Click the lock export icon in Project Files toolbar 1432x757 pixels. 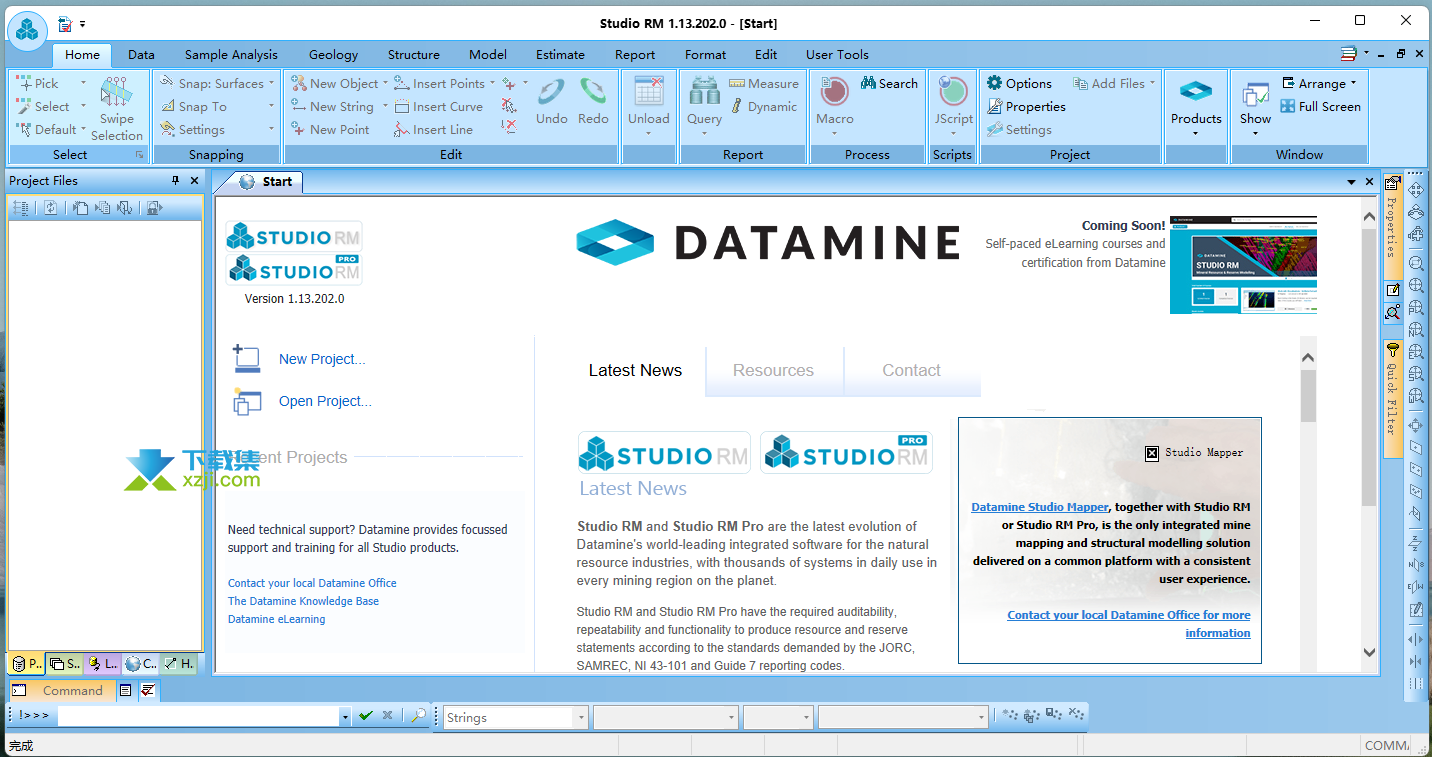(x=153, y=208)
